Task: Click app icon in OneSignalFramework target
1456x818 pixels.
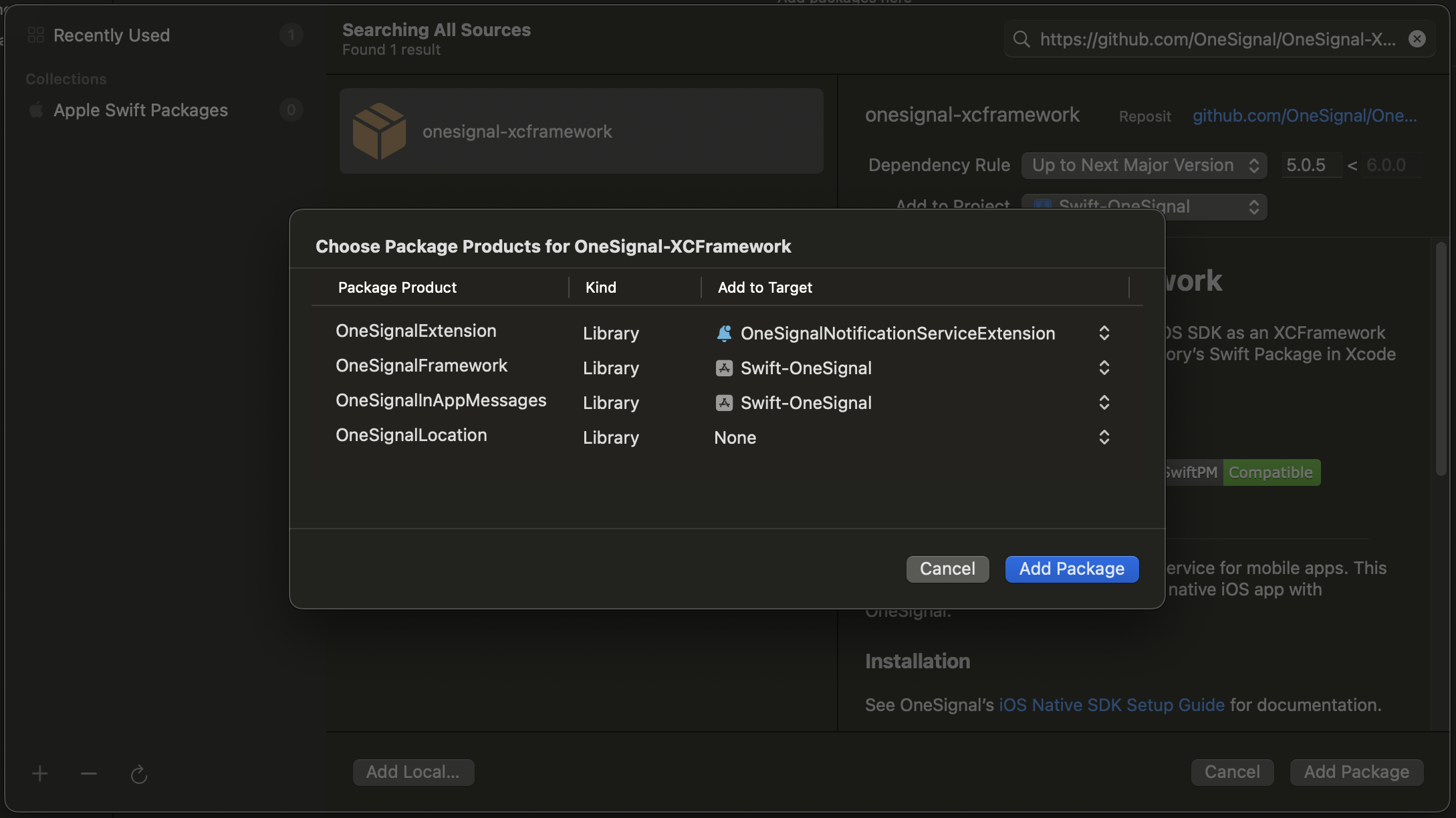Action: [x=724, y=368]
